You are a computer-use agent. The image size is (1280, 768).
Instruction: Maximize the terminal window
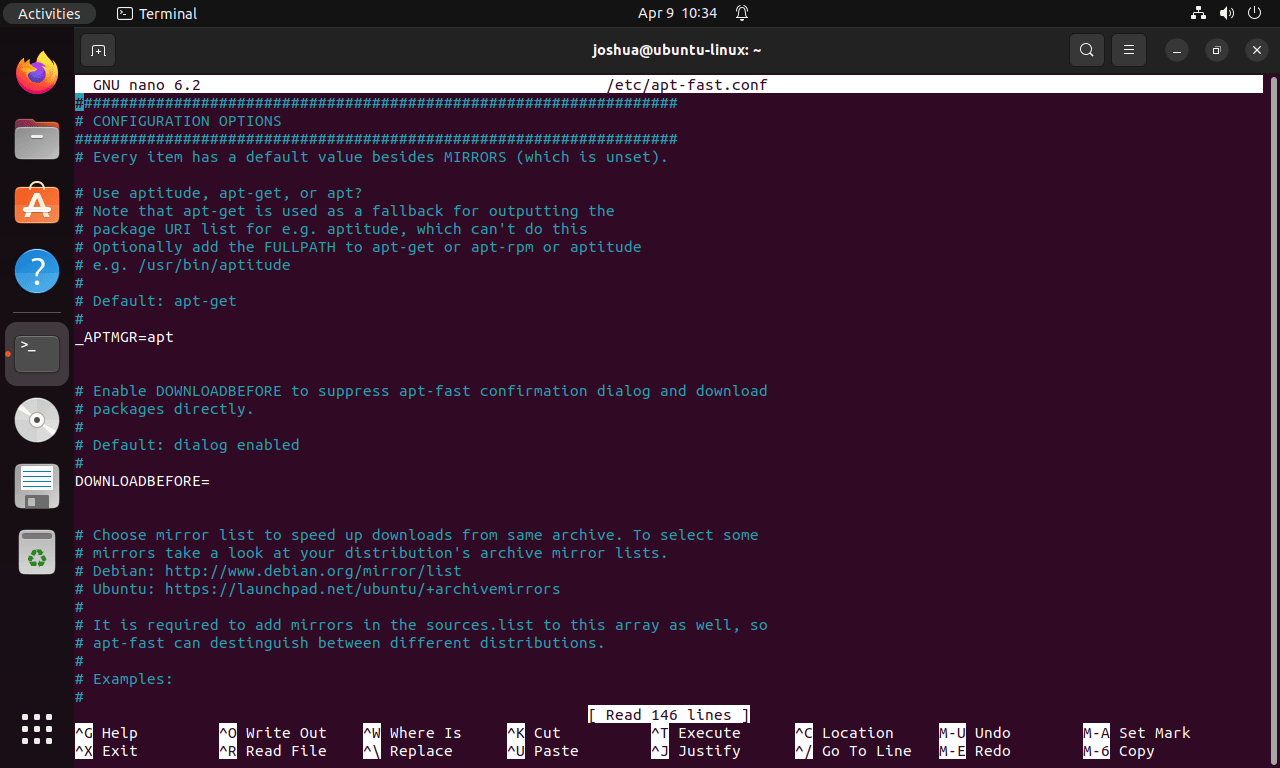tap(1216, 49)
